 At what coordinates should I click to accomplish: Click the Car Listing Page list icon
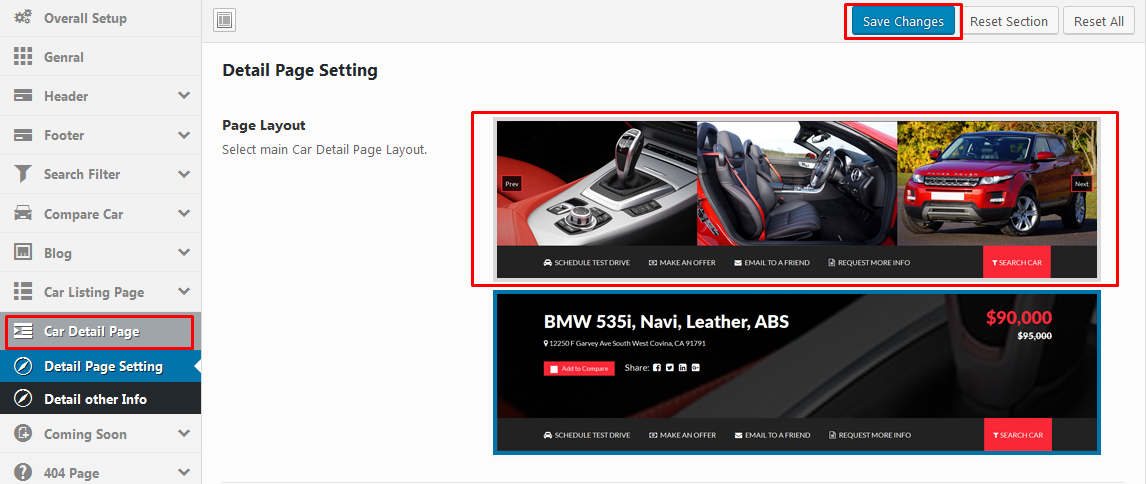coord(23,291)
